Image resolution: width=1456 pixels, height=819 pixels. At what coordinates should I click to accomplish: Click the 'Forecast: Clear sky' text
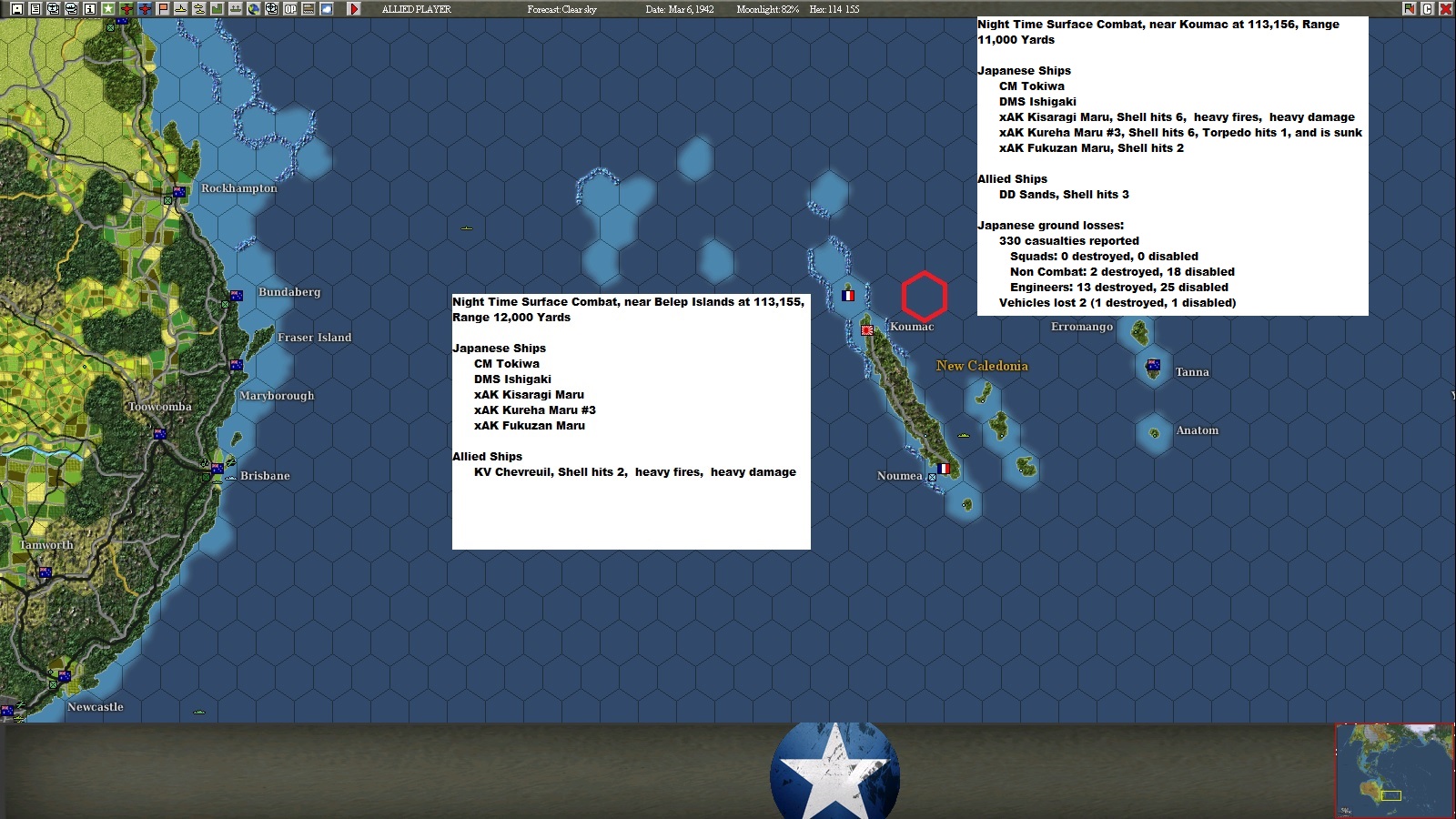click(x=561, y=9)
